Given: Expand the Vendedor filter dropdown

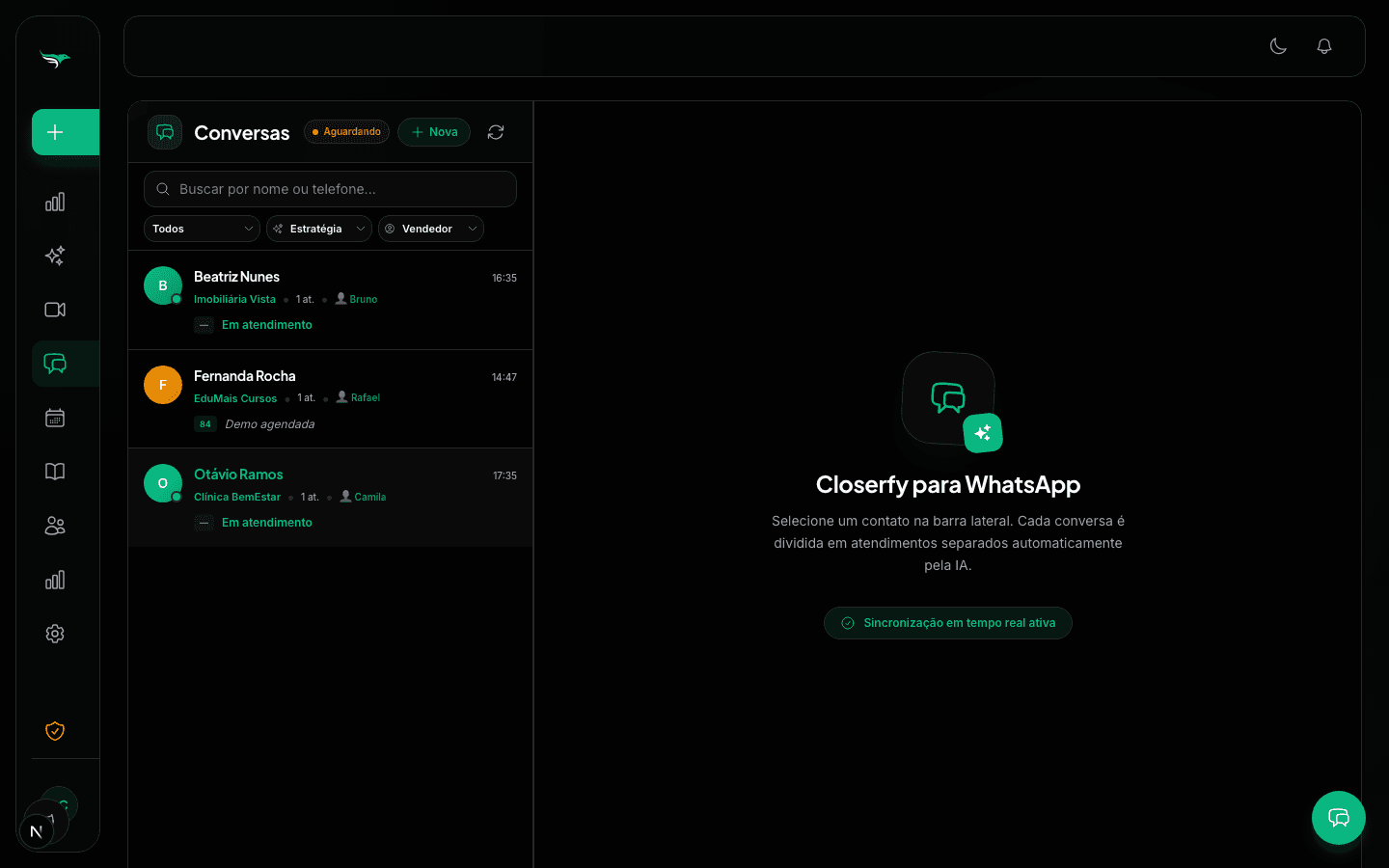Looking at the screenshot, I should pos(431,229).
